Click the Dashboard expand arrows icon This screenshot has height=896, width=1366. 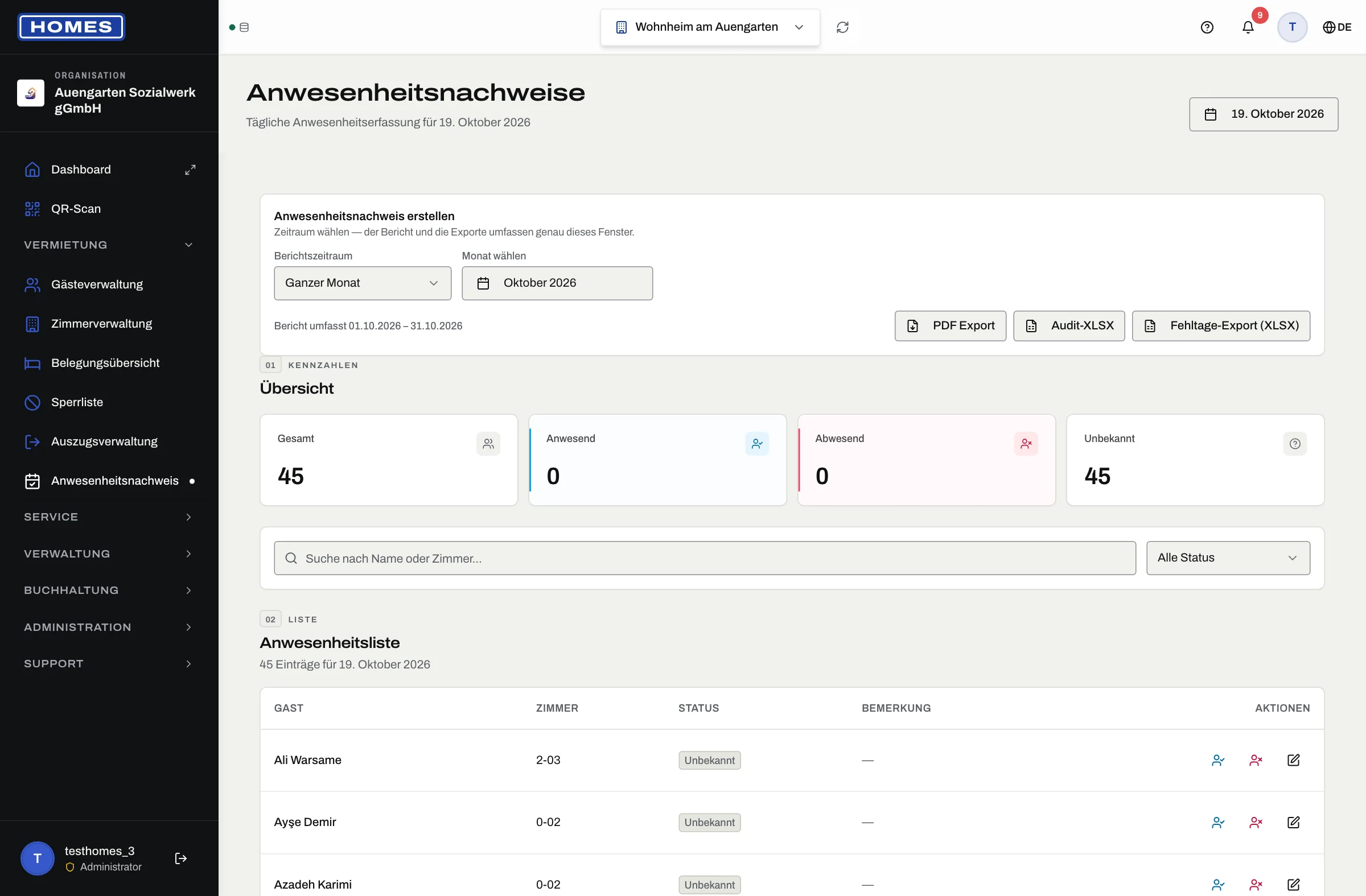tap(190, 169)
